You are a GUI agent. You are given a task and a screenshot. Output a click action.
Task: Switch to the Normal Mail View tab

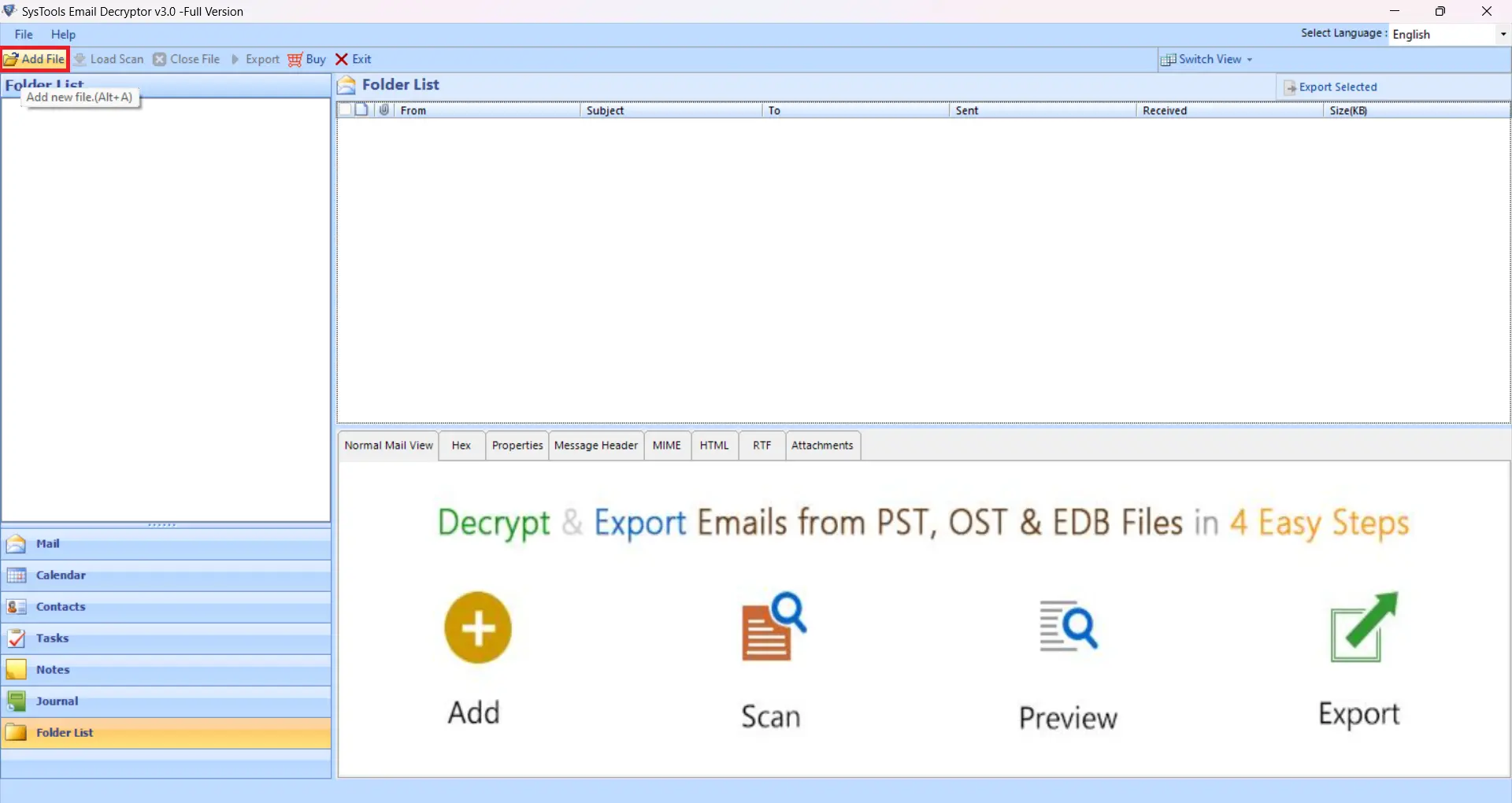click(x=389, y=446)
